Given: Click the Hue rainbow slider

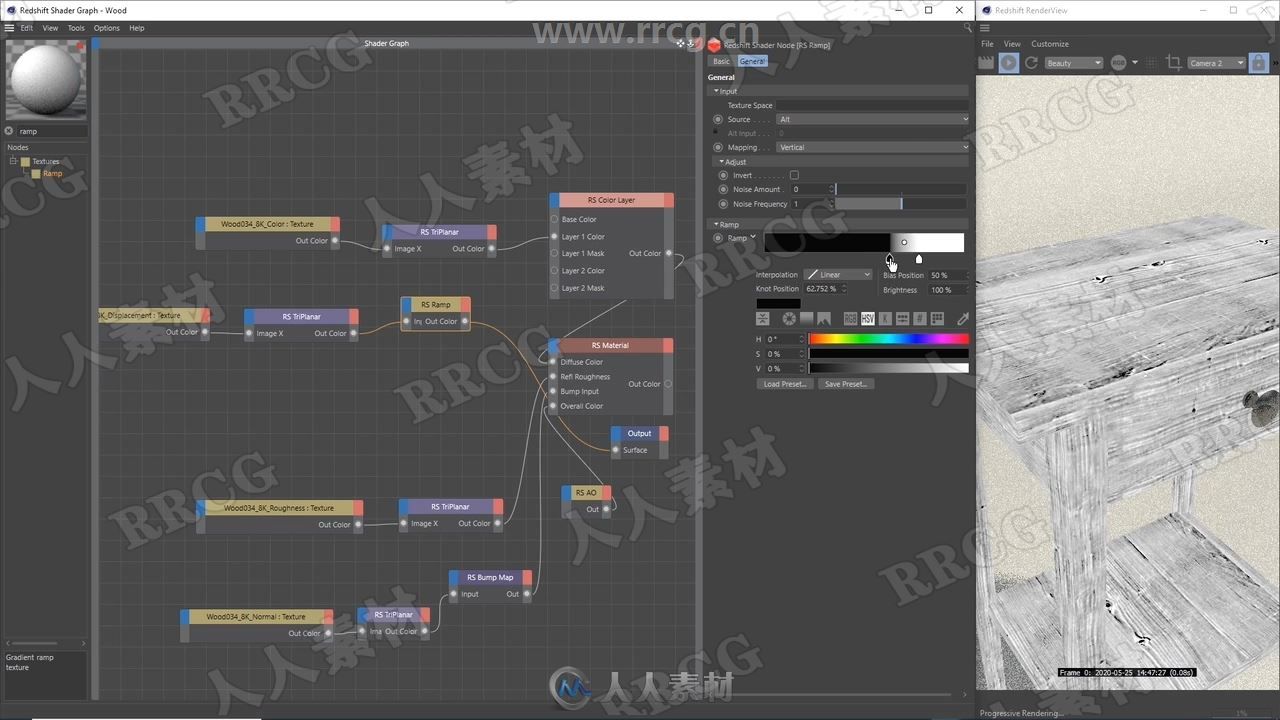Looking at the screenshot, I should pos(888,339).
